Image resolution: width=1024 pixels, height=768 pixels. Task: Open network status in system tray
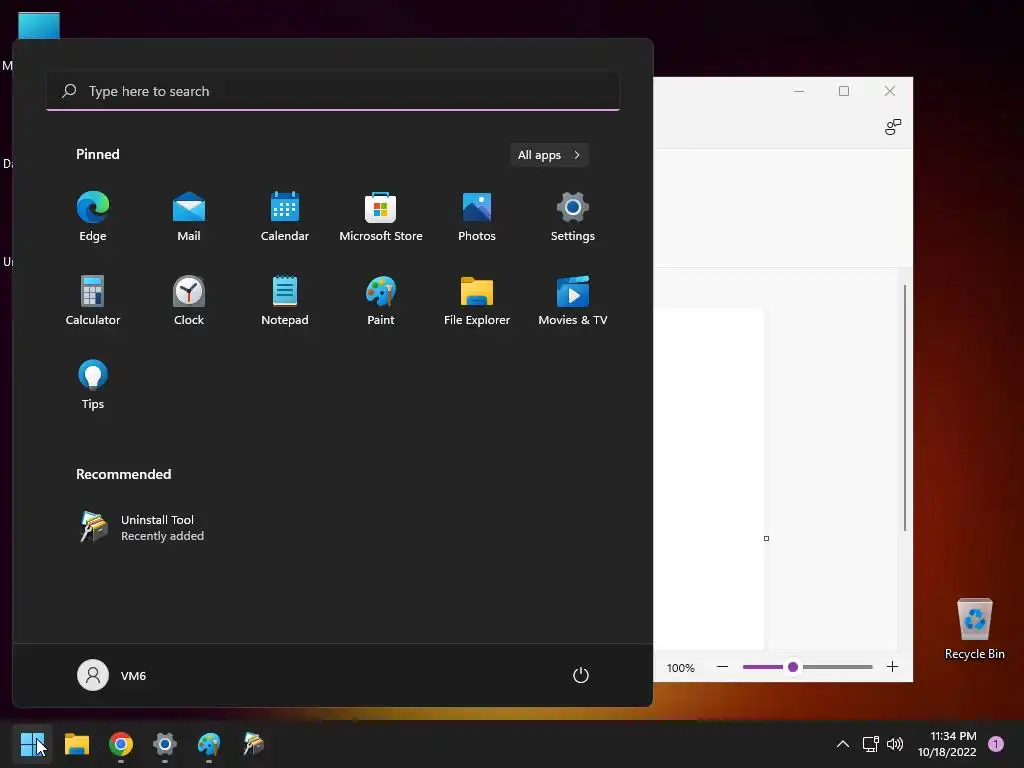(871, 744)
